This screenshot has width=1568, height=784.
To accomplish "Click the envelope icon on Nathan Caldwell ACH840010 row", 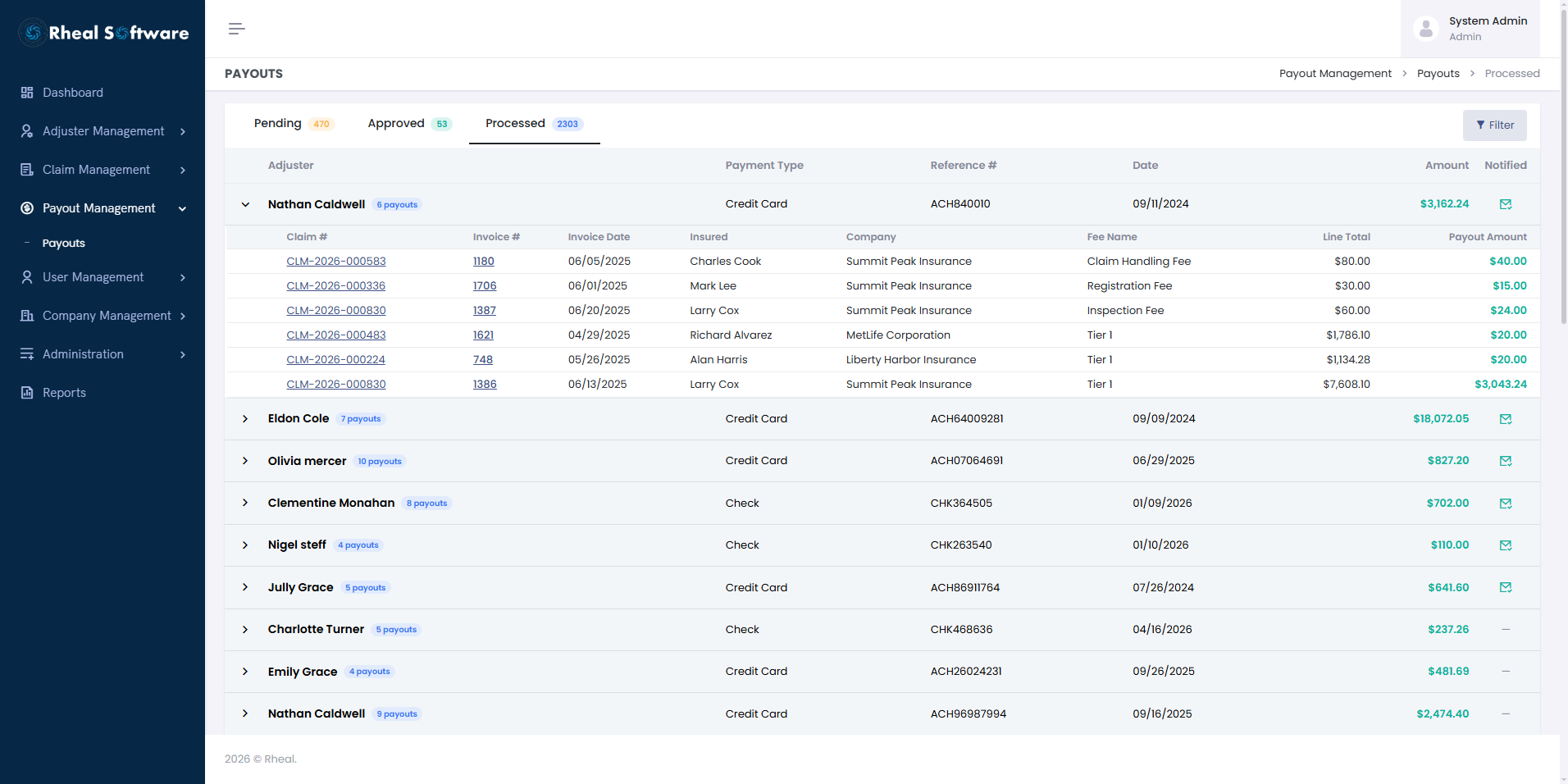I will click(x=1506, y=204).
